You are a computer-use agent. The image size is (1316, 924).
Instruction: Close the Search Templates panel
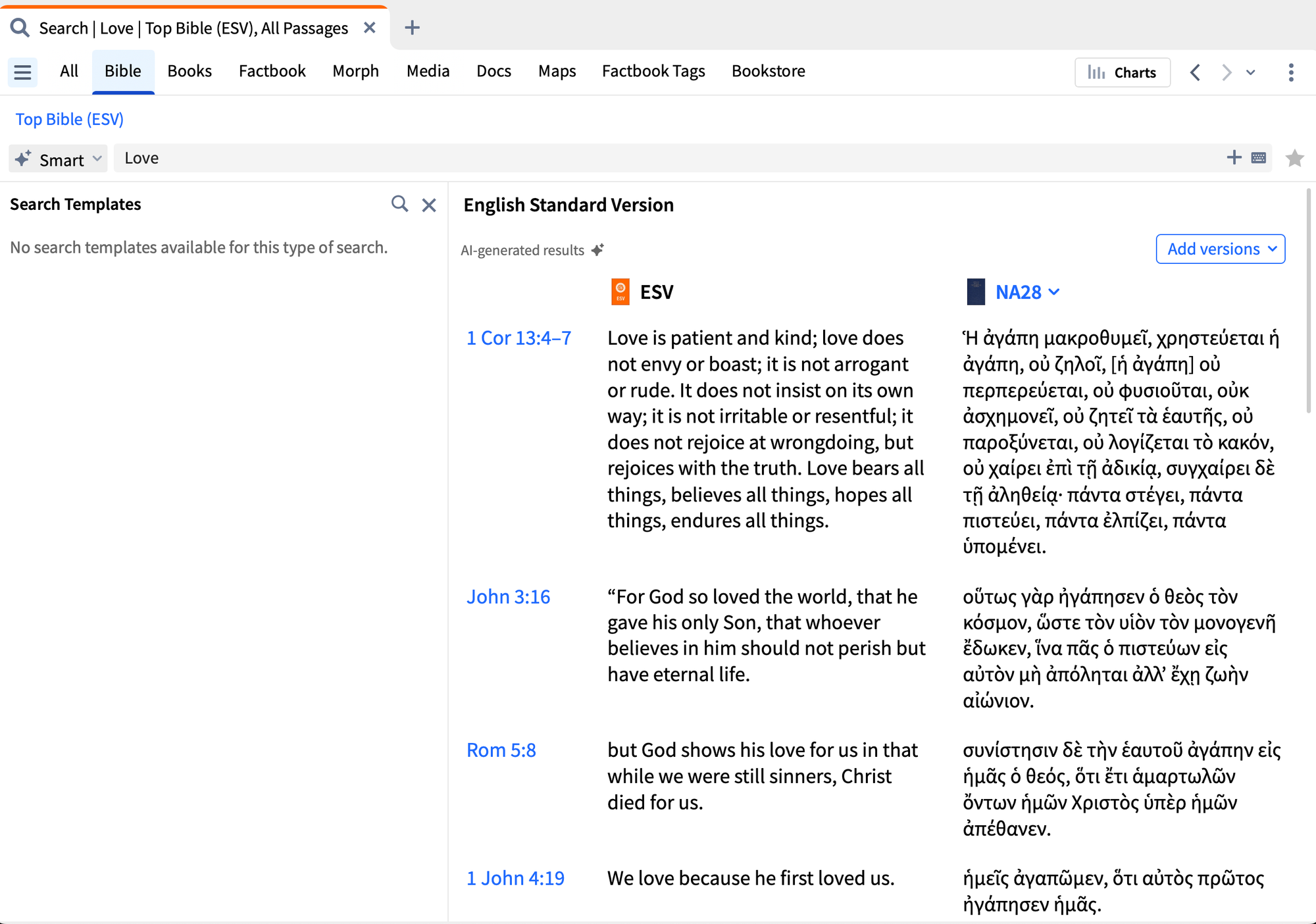pos(429,205)
